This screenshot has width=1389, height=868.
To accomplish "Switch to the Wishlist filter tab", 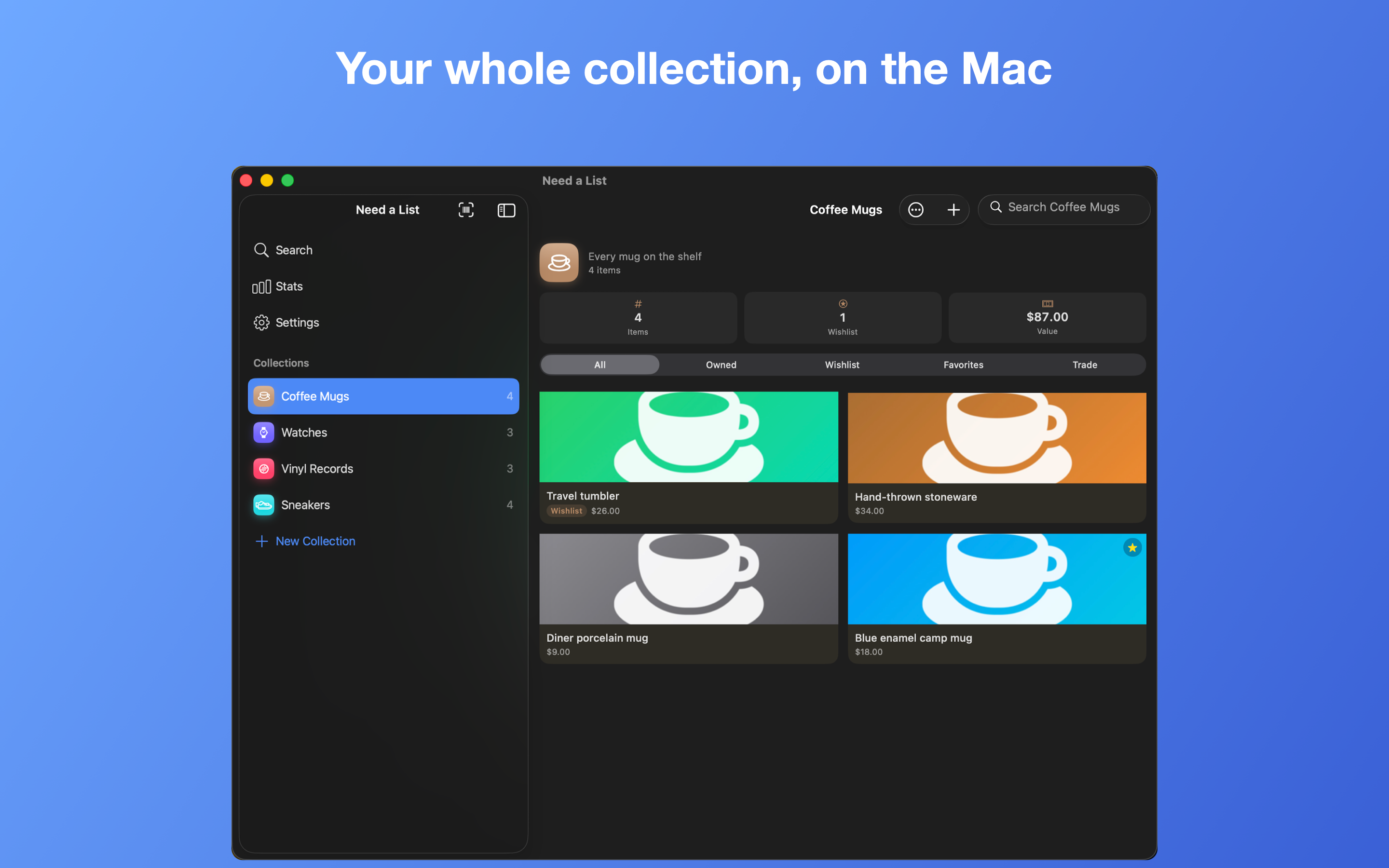I will tap(842, 365).
